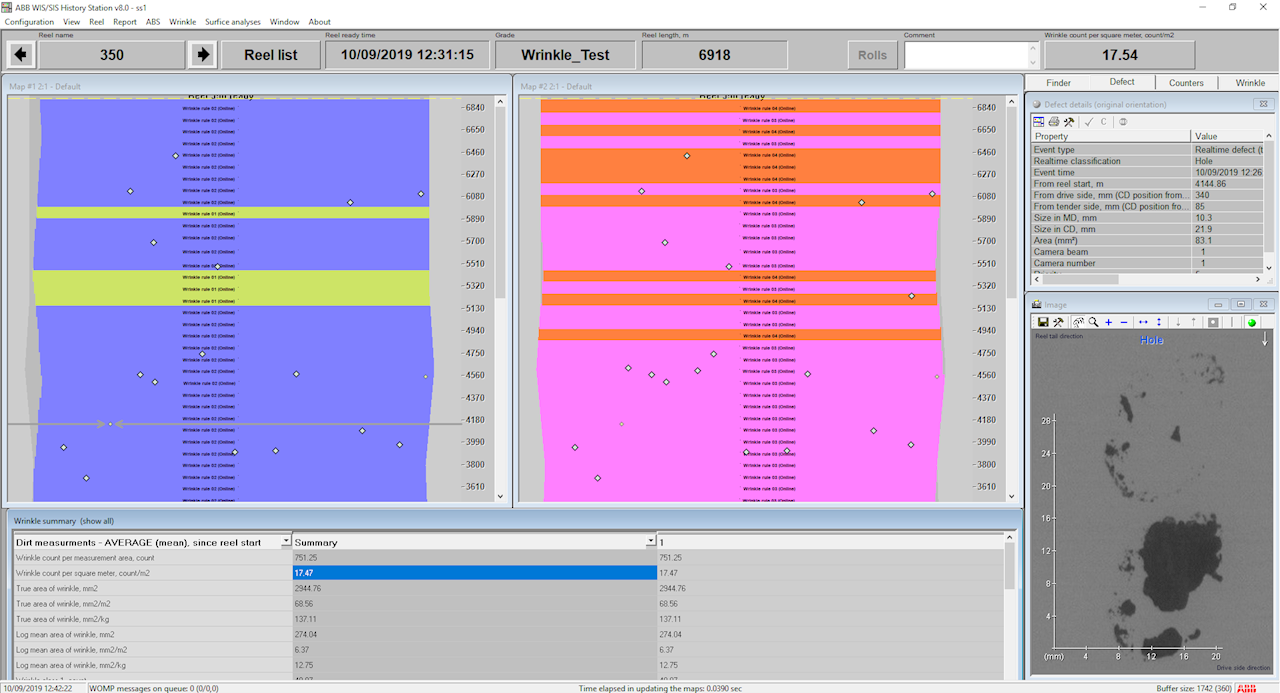The image size is (1280, 693).
Task: Click reel name 350 button
Action: 112,55
